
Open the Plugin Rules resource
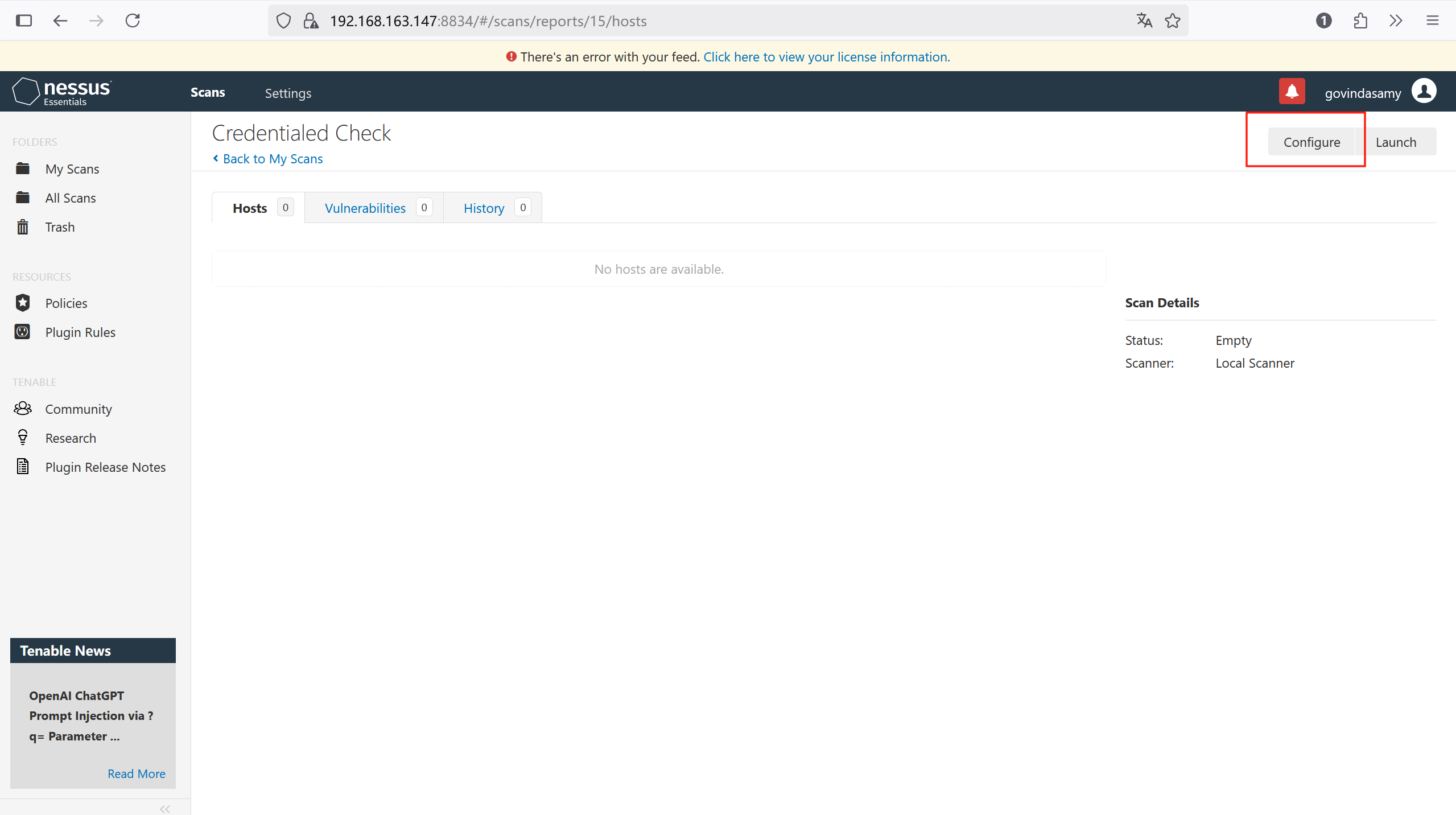[80, 332]
